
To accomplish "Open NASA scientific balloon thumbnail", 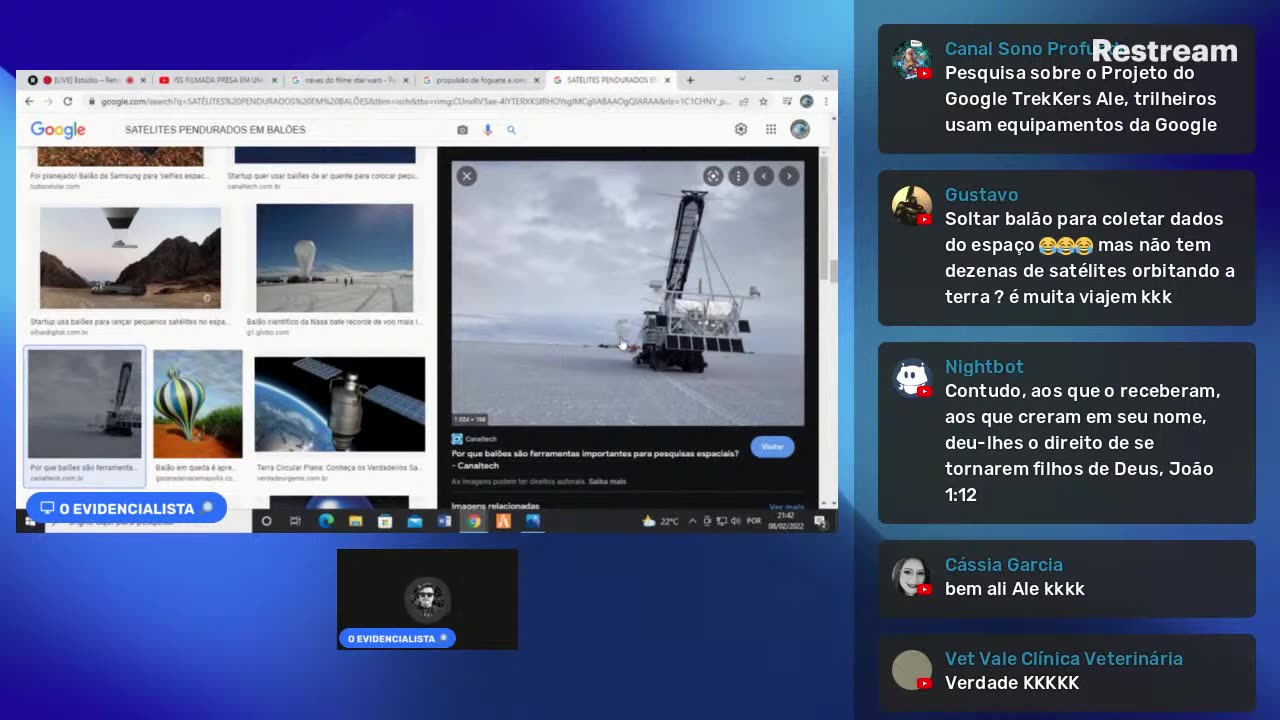I will point(334,258).
